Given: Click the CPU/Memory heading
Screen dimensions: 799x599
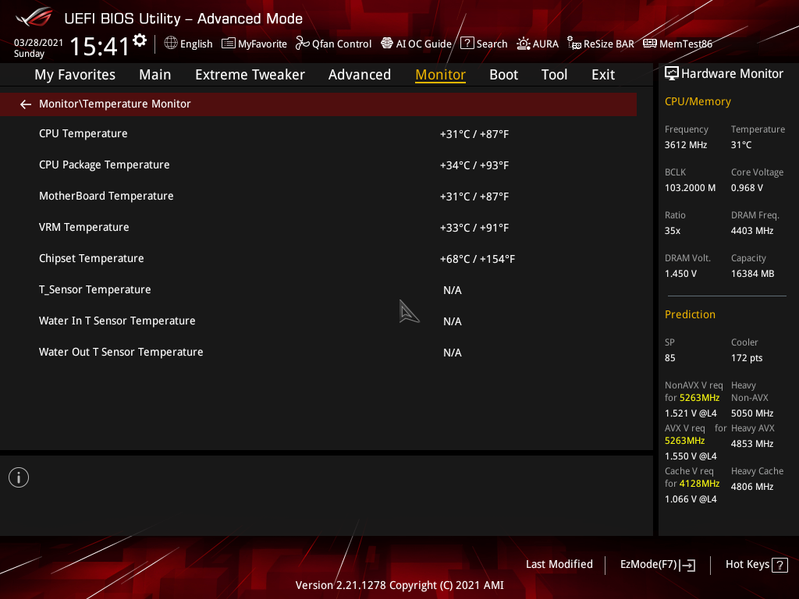Looking at the screenshot, I should pyautogui.click(x=698, y=101).
